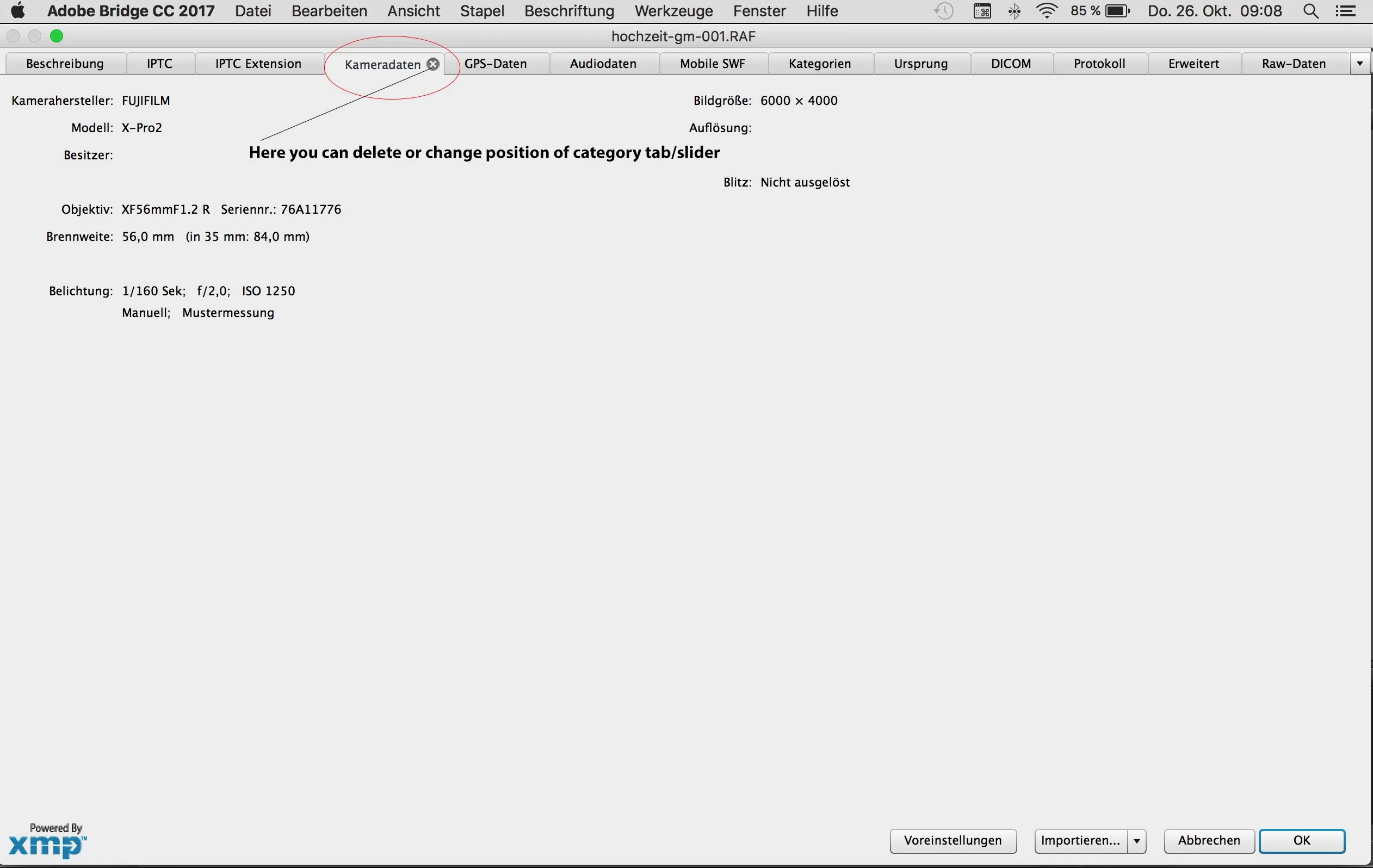Click the keyboard viewer menu bar icon
Image resolution: width=1373 pixels, height=868 pixels.
pos(982,11)
